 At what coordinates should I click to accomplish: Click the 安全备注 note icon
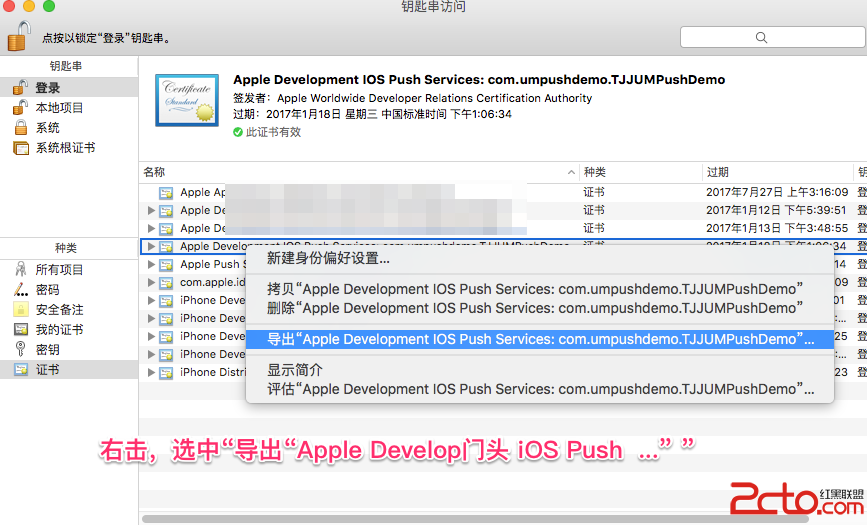pyautogui.click(x=20, y=309)
